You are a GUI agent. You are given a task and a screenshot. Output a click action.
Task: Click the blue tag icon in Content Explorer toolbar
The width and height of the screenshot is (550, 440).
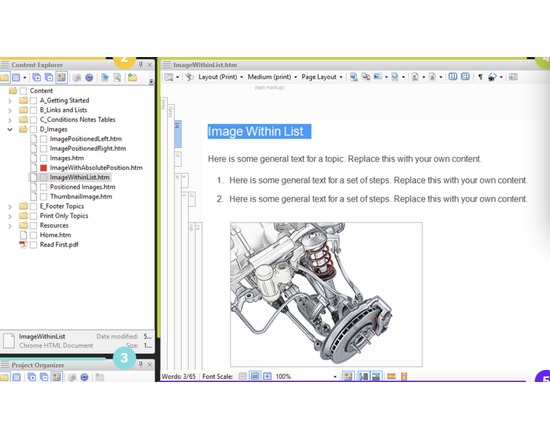click(x=105, y=78)
